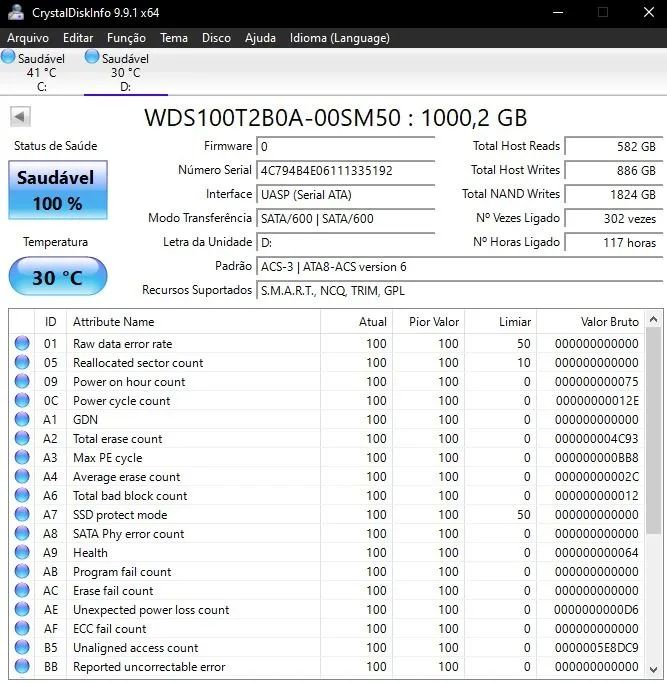Viewport: 667px width, 683px height.
Task: Select the D: disk tab at 30 °C
Action: [x=125, y=71]
